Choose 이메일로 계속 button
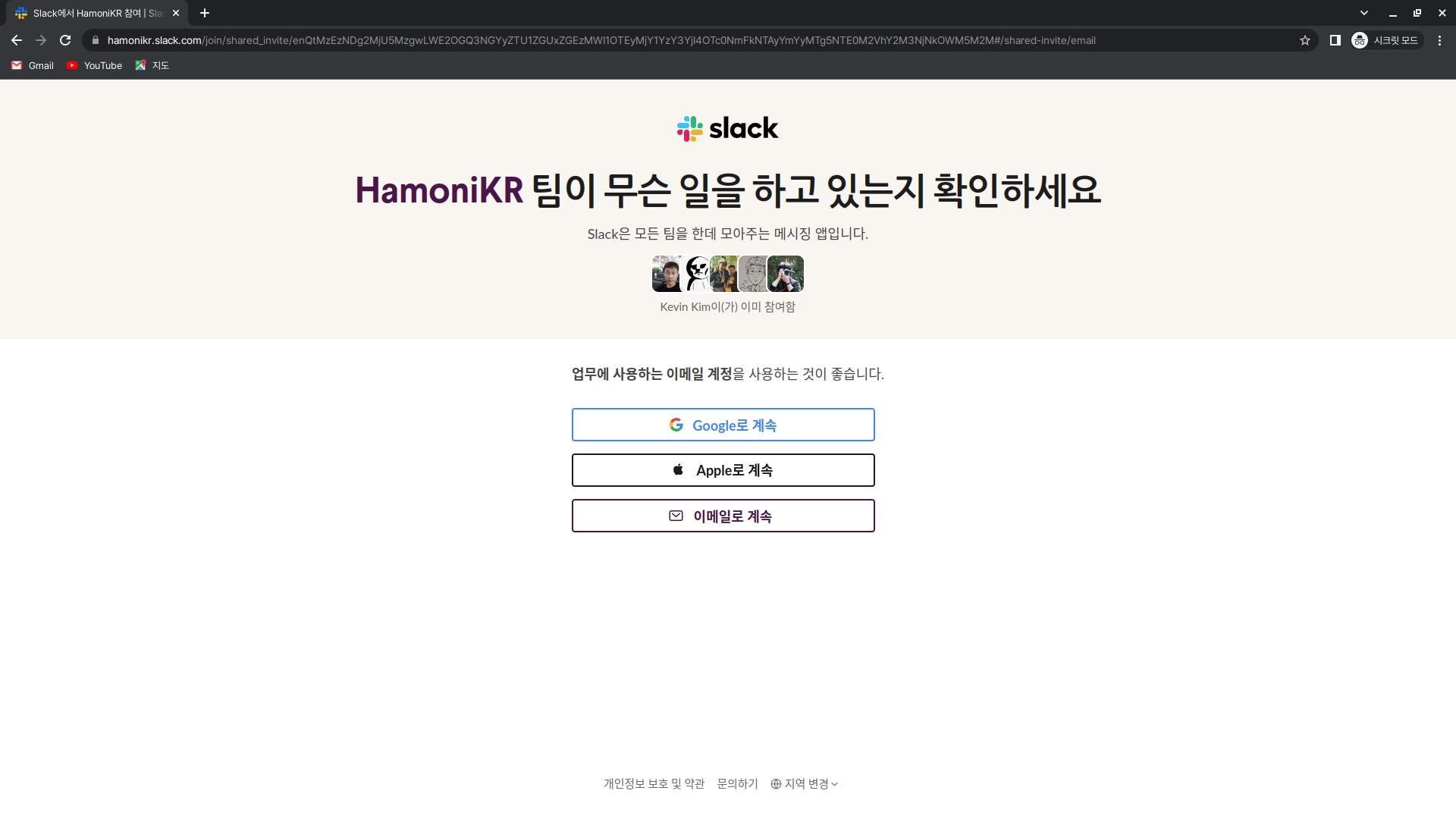Image resolution: width=1456 pixels, height=819 pixels. [x=723, y=516]
